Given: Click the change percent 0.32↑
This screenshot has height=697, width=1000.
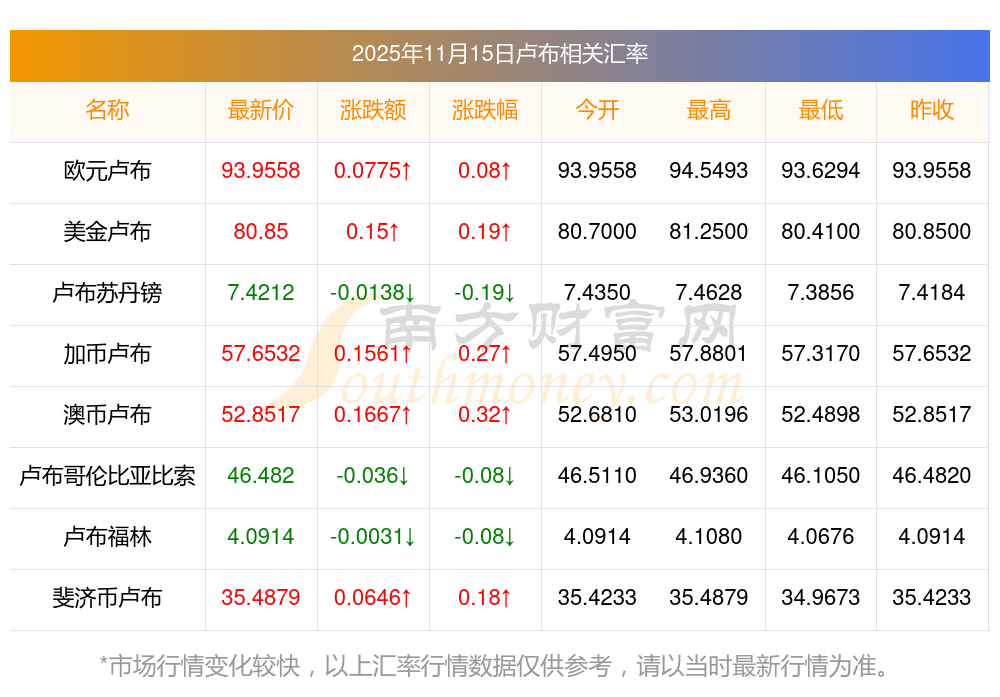Looking at the screenshot, I should pyautogui.click(x=485, y=415).
